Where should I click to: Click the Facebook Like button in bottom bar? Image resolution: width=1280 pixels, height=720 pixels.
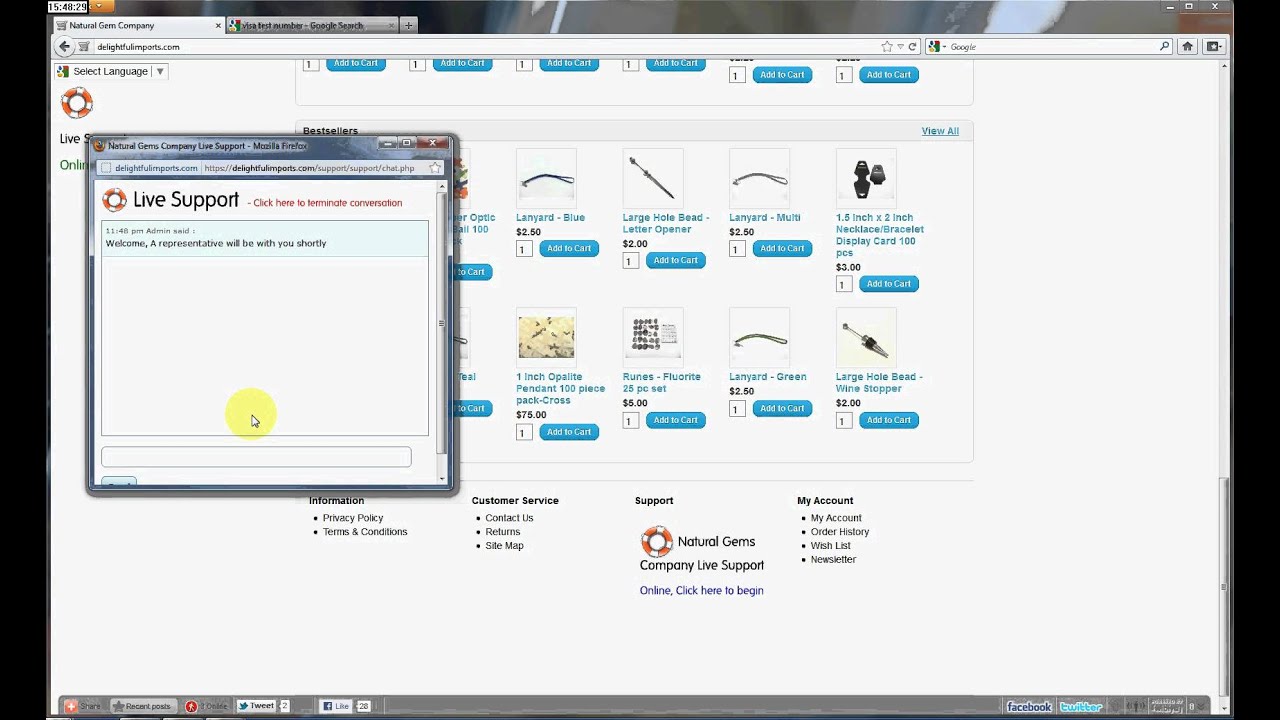[336, 706]
